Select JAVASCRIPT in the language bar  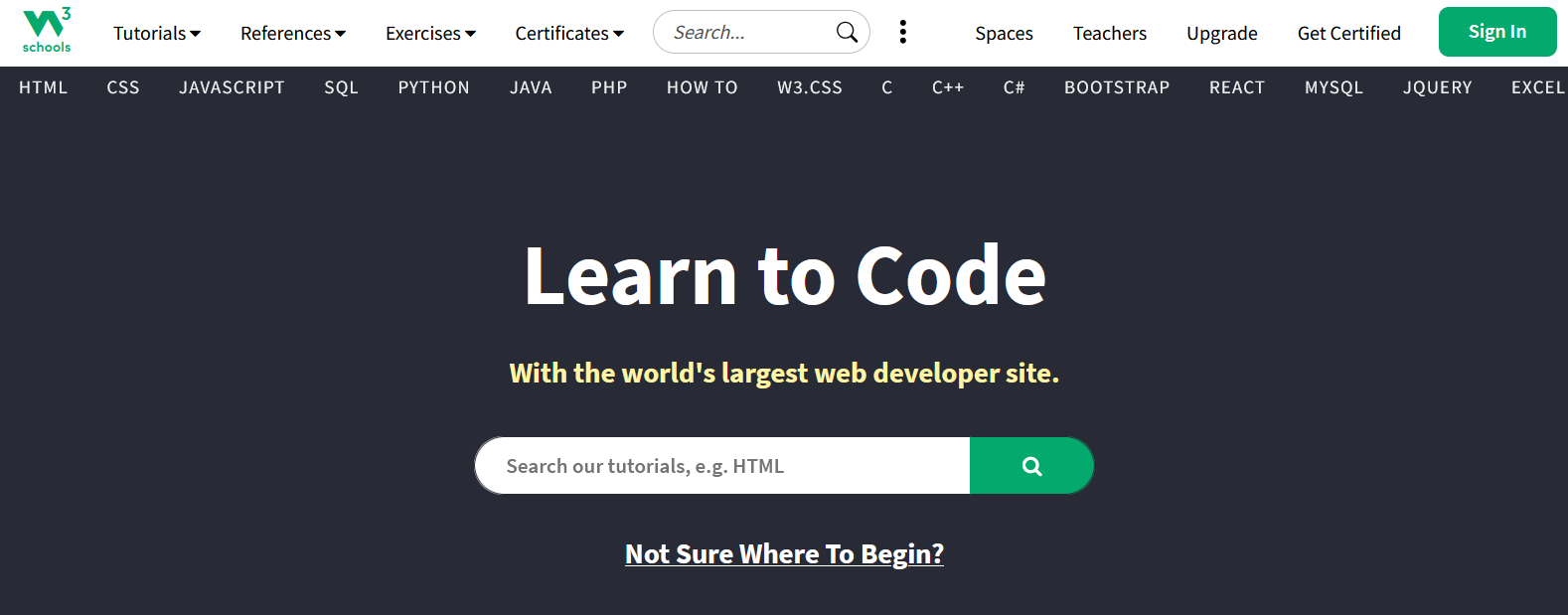232,87
